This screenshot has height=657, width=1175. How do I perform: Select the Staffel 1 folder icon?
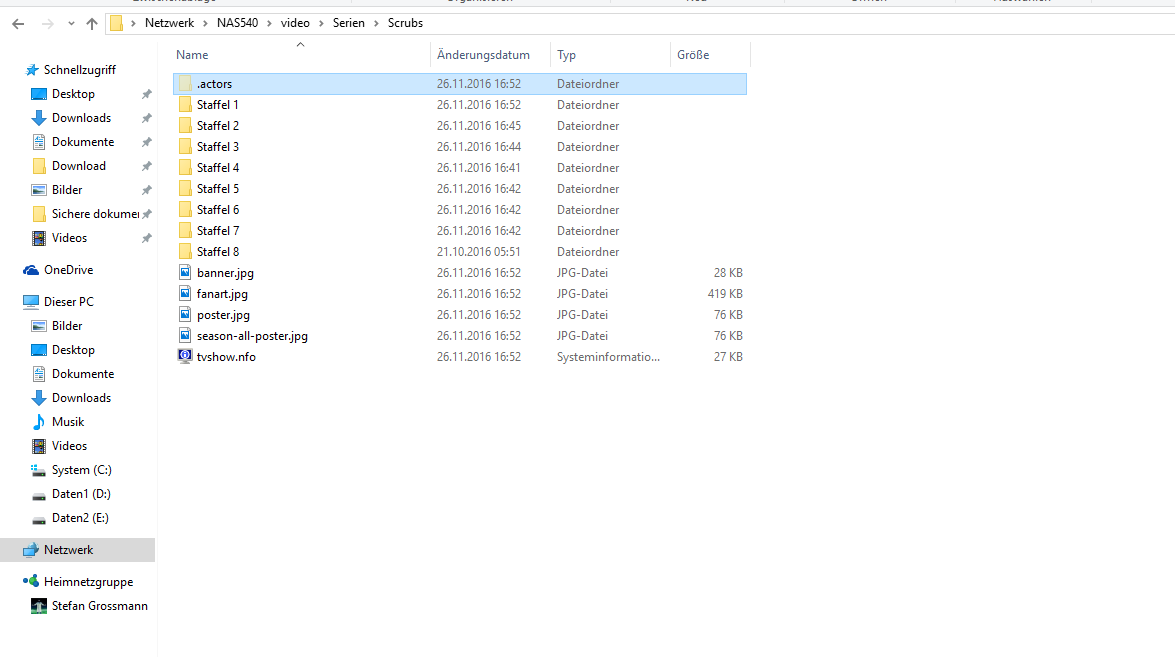click(x=185, y=104)
